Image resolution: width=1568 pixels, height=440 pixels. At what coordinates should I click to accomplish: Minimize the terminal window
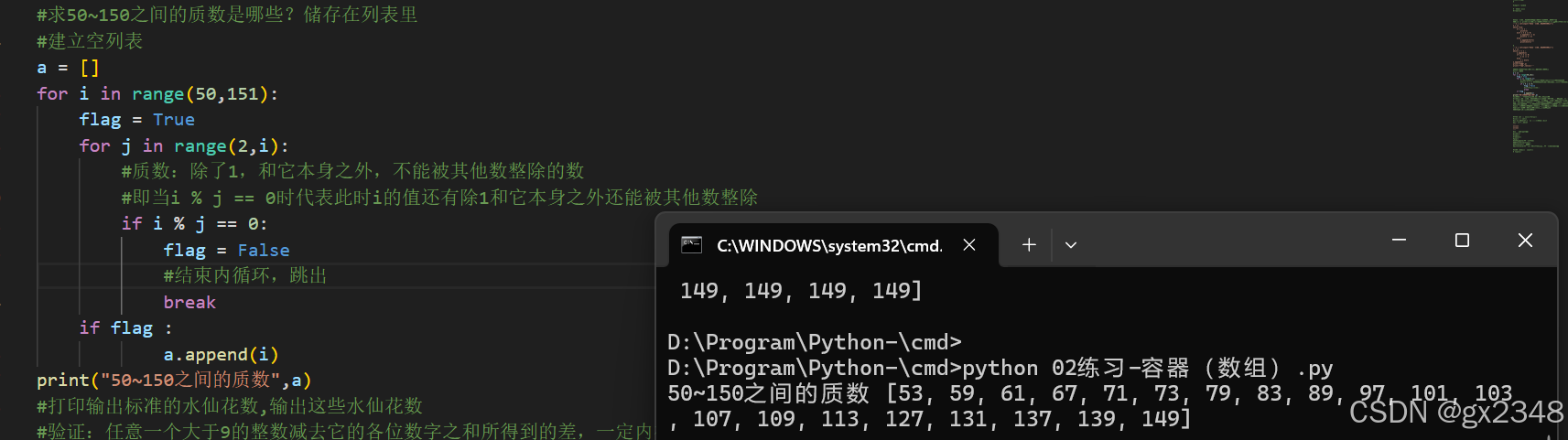1399,240
